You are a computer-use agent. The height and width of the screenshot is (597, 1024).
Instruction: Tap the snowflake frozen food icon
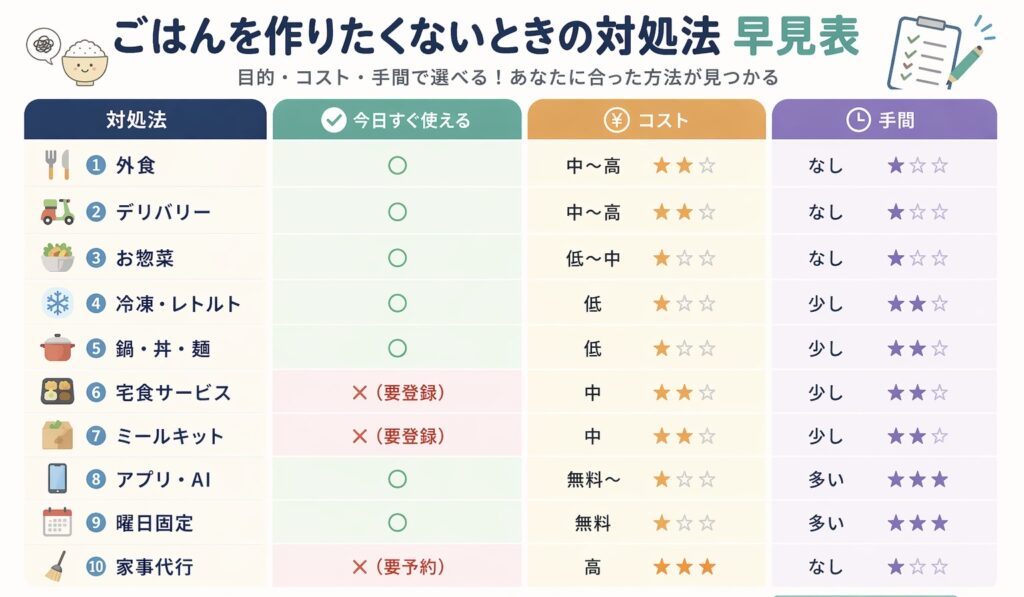(x=57, y=304)
